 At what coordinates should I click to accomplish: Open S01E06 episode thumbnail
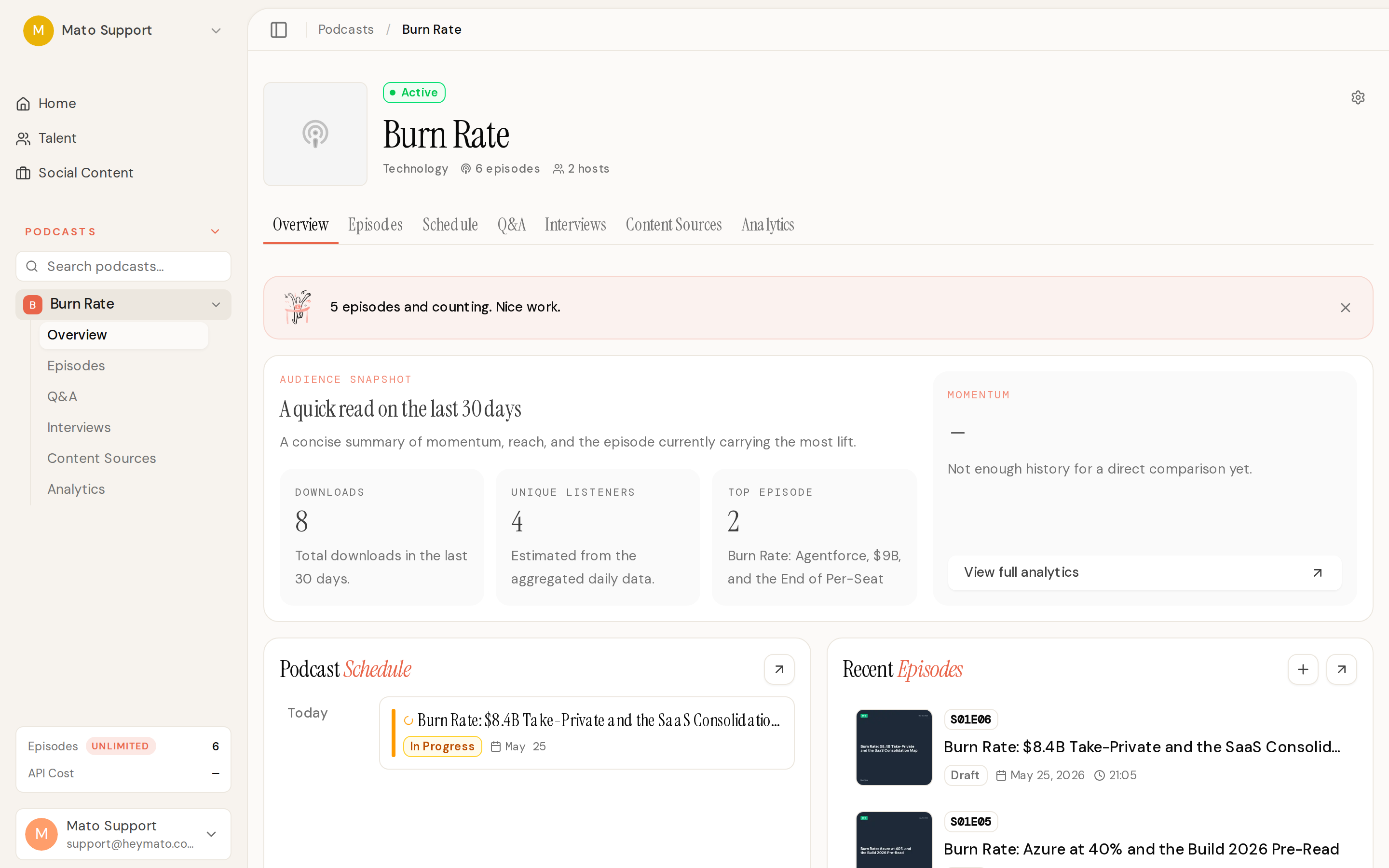click(894, 747)
